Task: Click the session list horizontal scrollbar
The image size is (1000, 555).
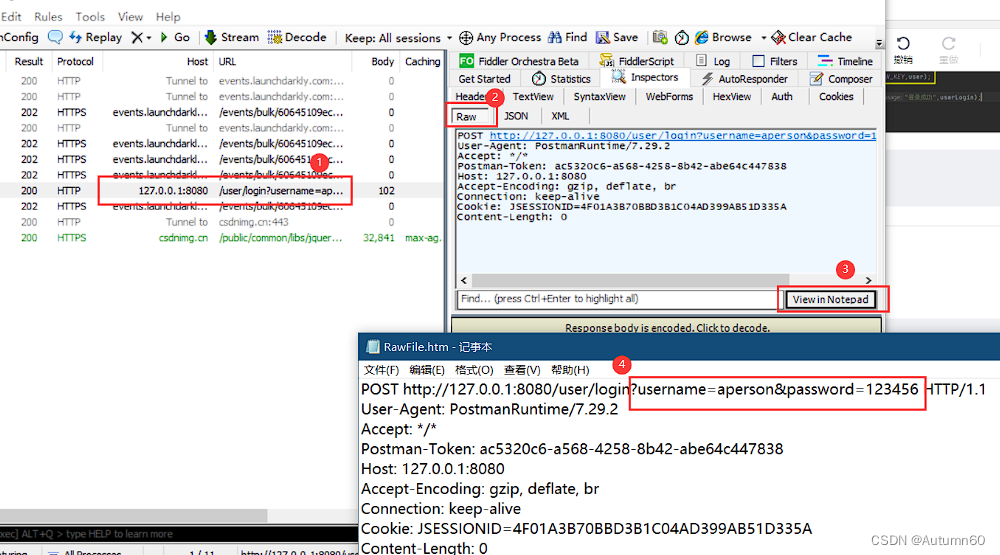Action: [133, 515]
